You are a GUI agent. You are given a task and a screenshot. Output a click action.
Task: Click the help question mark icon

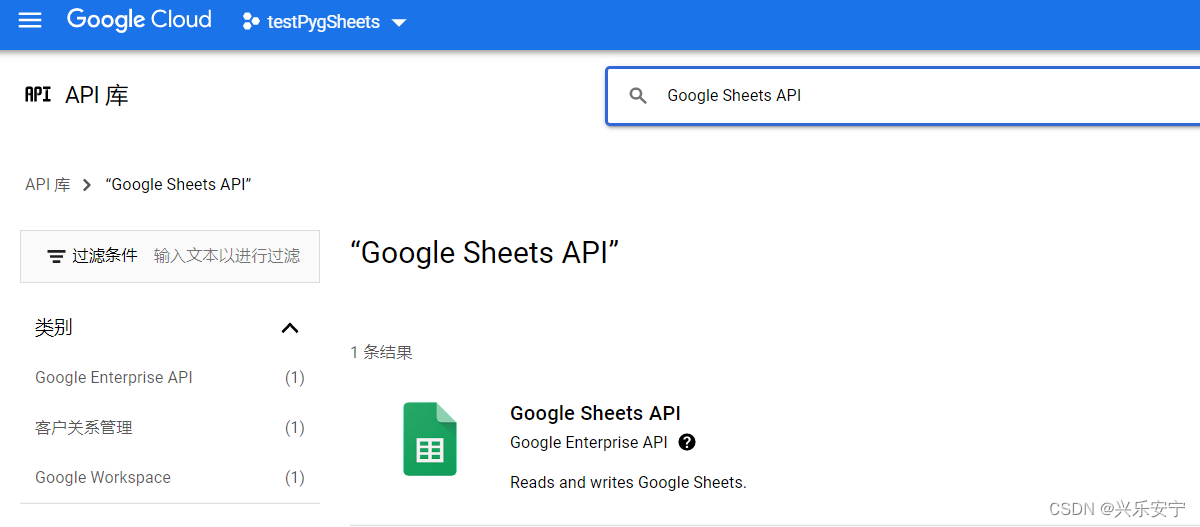click(686, 442)
